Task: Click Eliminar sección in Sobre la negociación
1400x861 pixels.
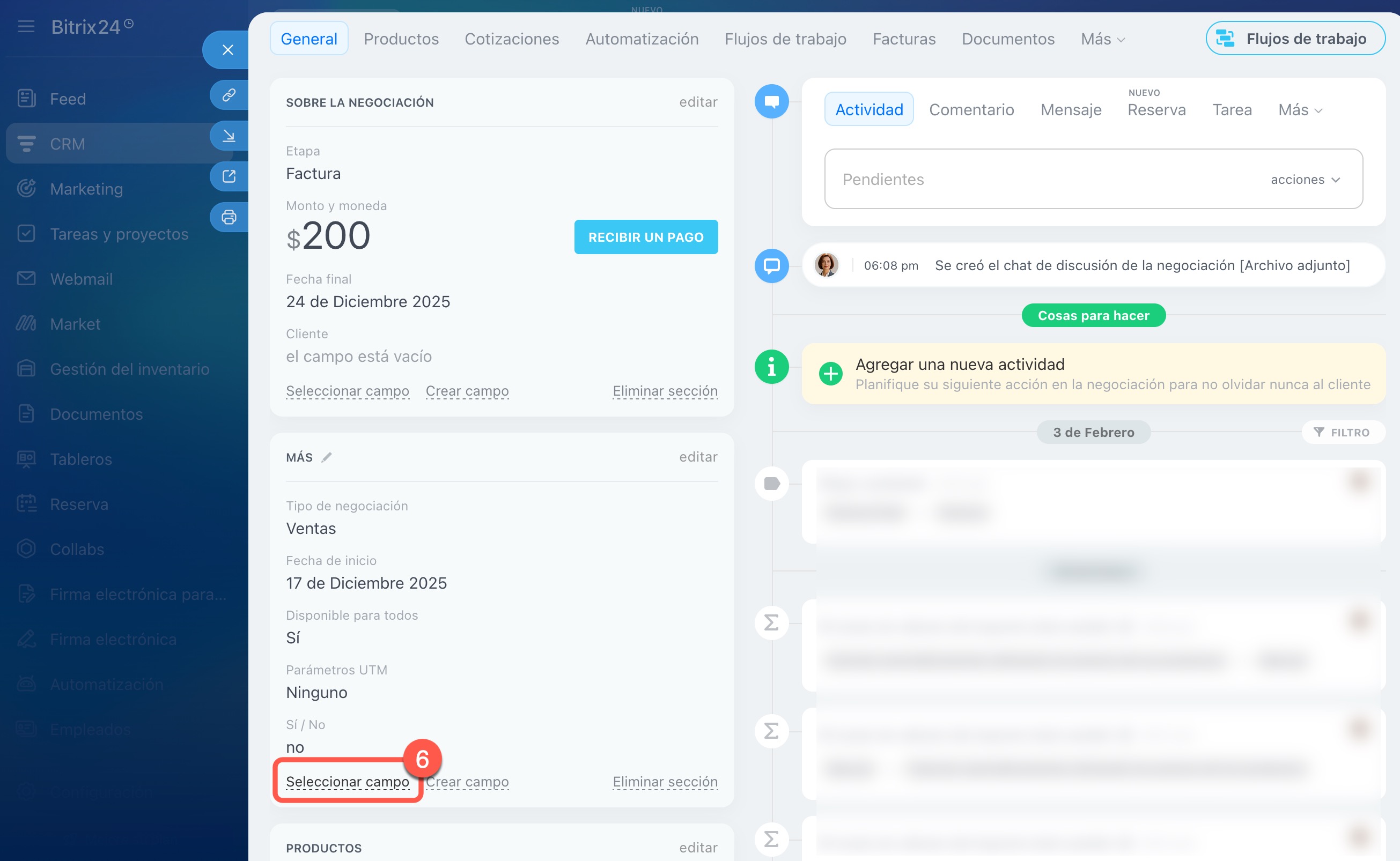Action: (x=665, y=391)
